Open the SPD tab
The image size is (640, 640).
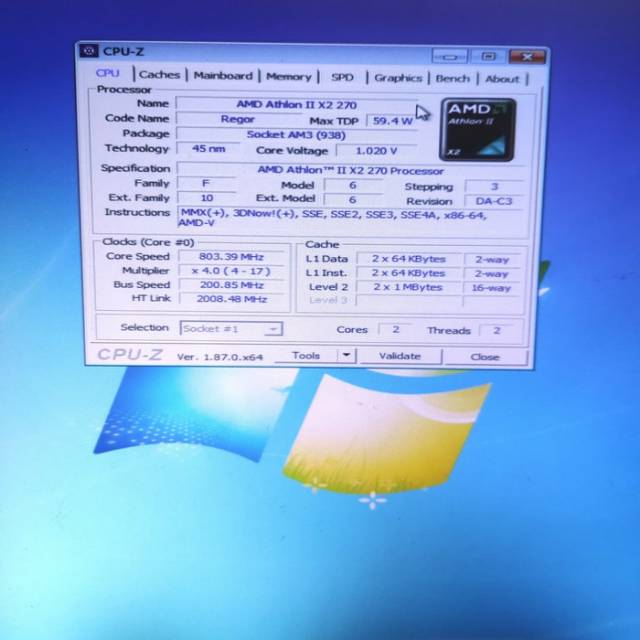(342, 77)
